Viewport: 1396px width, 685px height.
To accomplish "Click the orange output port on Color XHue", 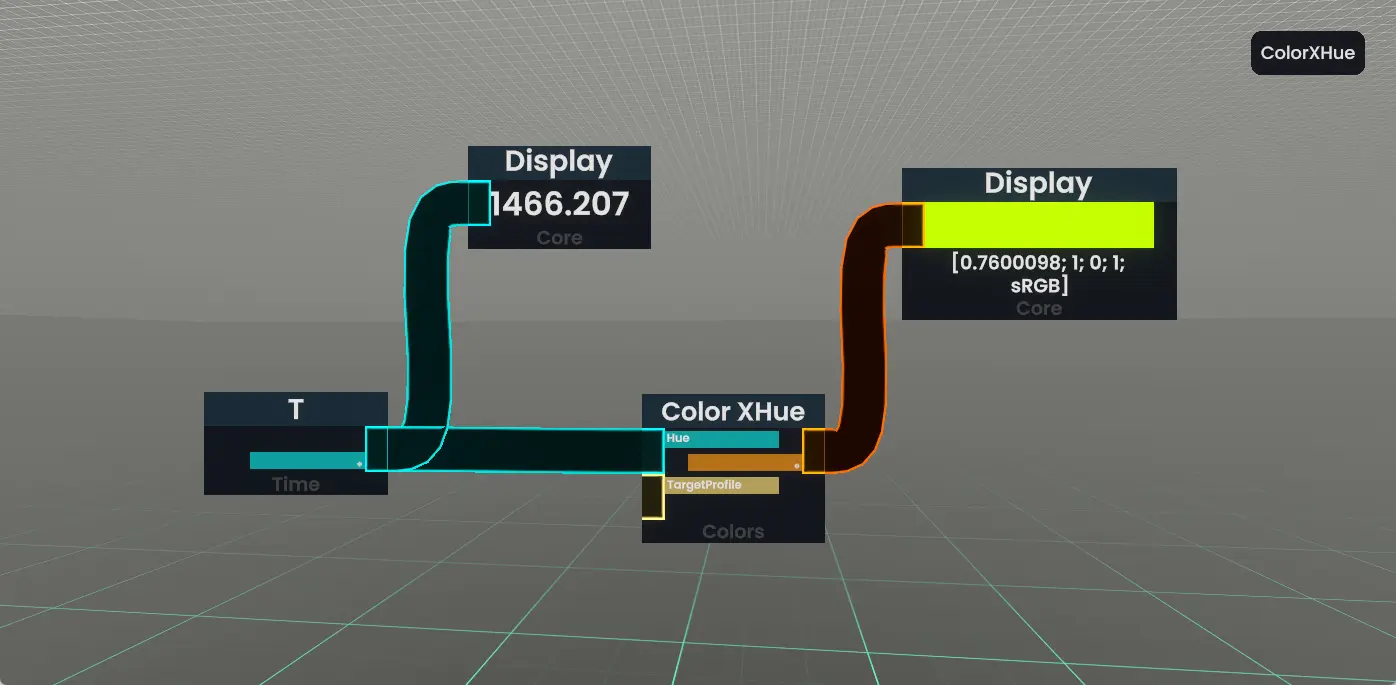I will [x=814, y=451].
